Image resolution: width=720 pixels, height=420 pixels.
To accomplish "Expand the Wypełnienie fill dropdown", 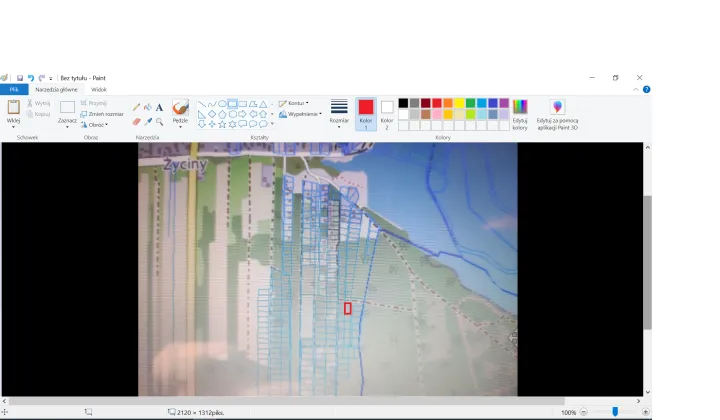I will click(x=300, y=114).
